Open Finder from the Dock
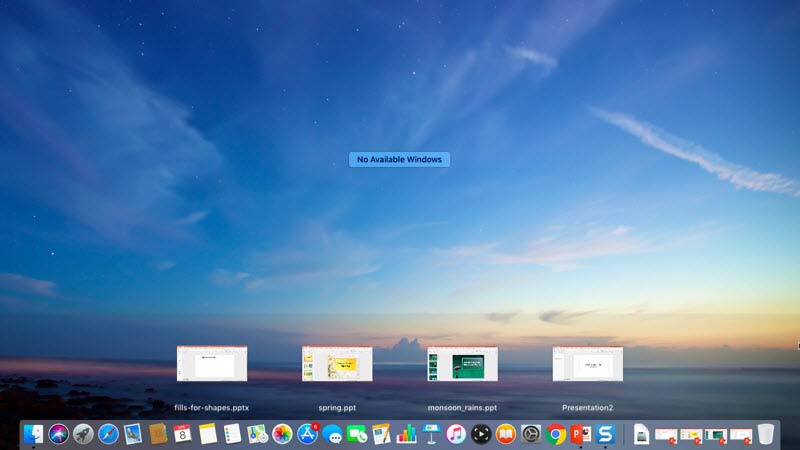Screen dimensions: 800x450 (x=34, y=434)
